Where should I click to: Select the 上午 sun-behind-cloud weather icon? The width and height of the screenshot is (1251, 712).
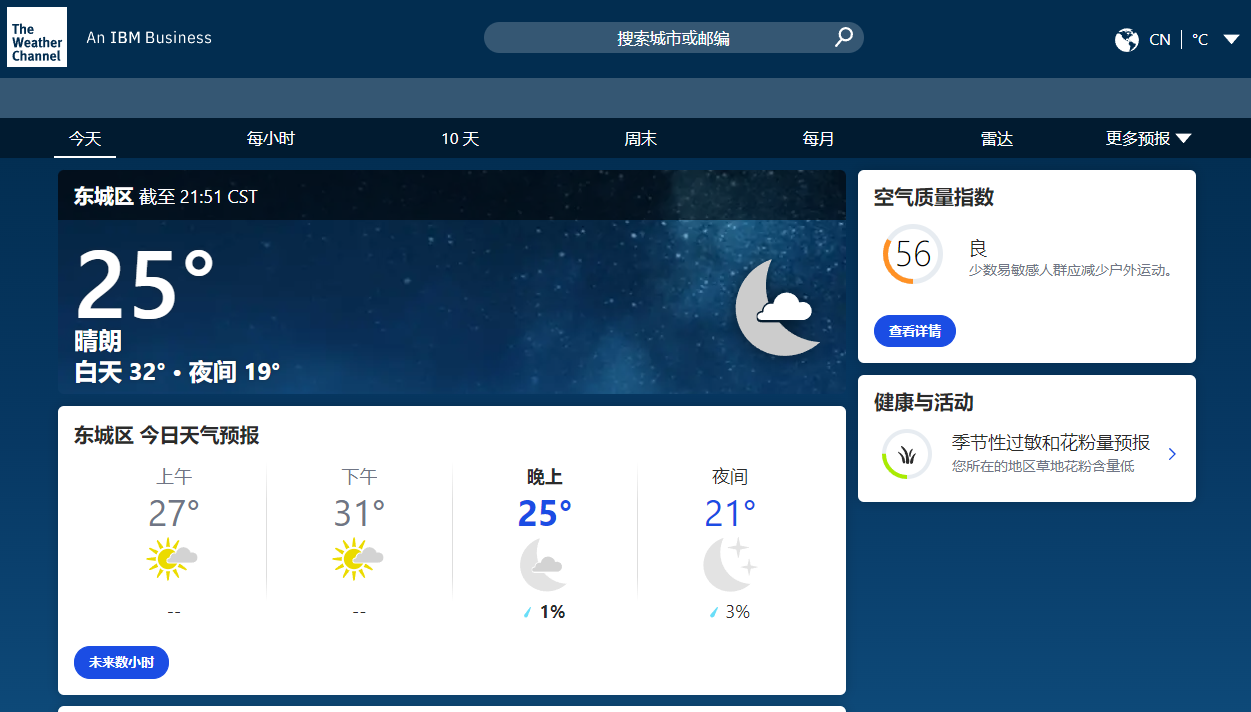click(172, 558)
